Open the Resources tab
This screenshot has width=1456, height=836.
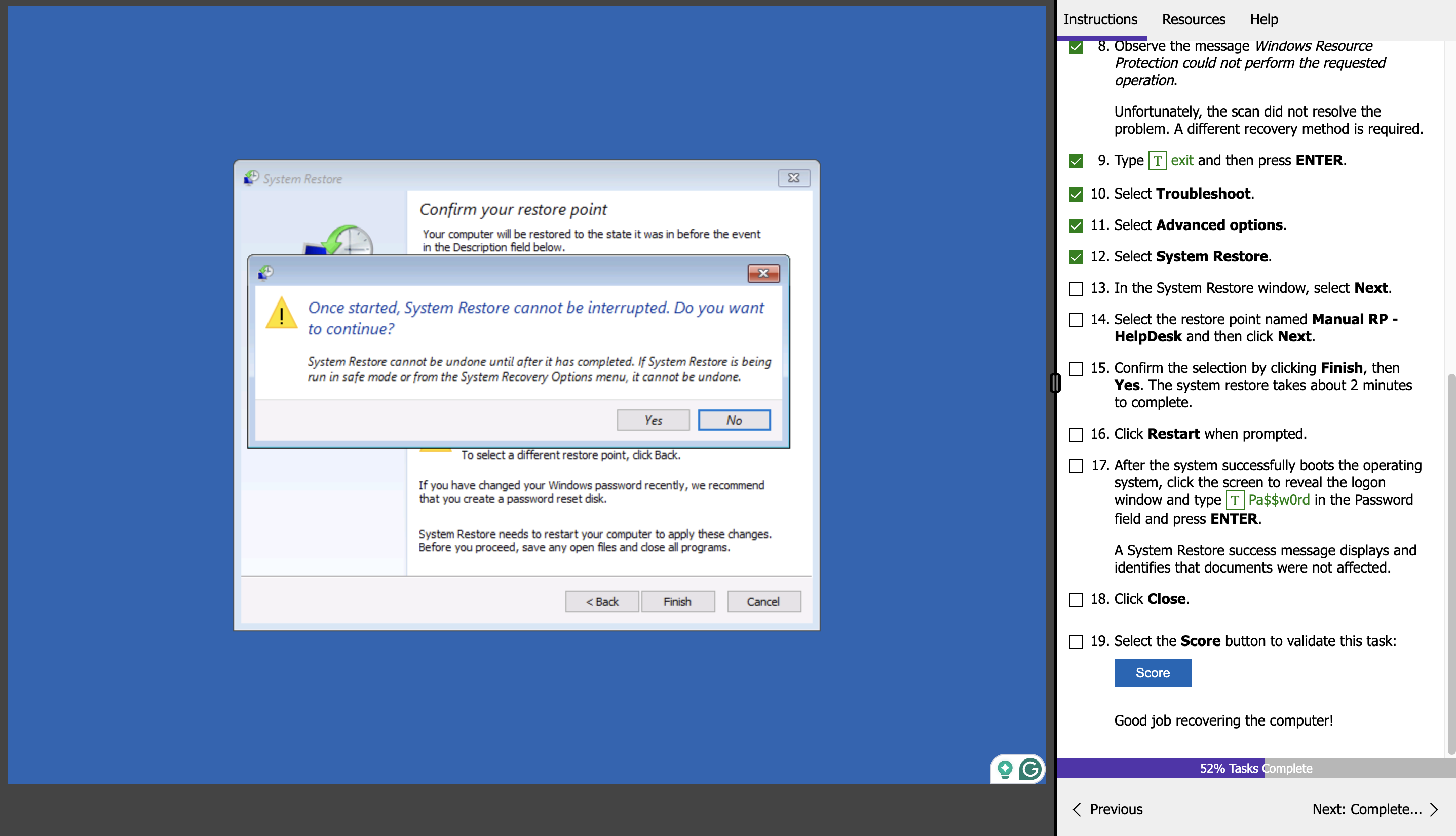[1194, 20]
